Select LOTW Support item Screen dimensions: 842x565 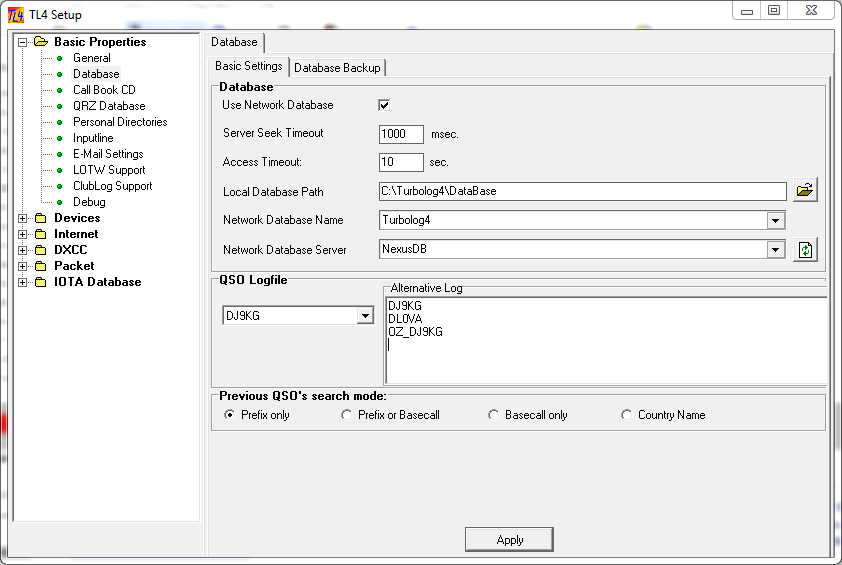[x=109, y=170]
